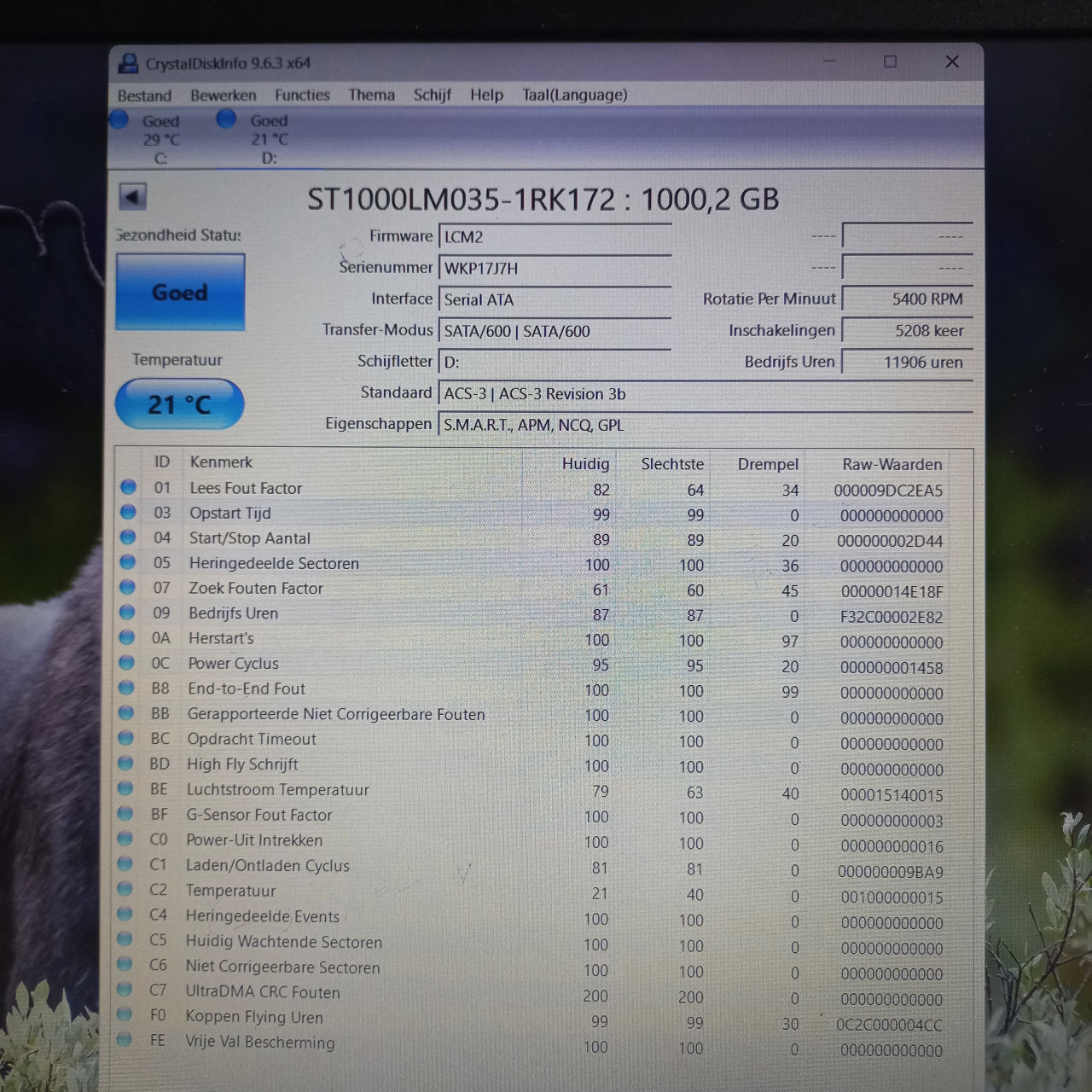Click status dot of Luchtstroom Temperatuur
The image size is (1092, 1092).
point(126,788)
